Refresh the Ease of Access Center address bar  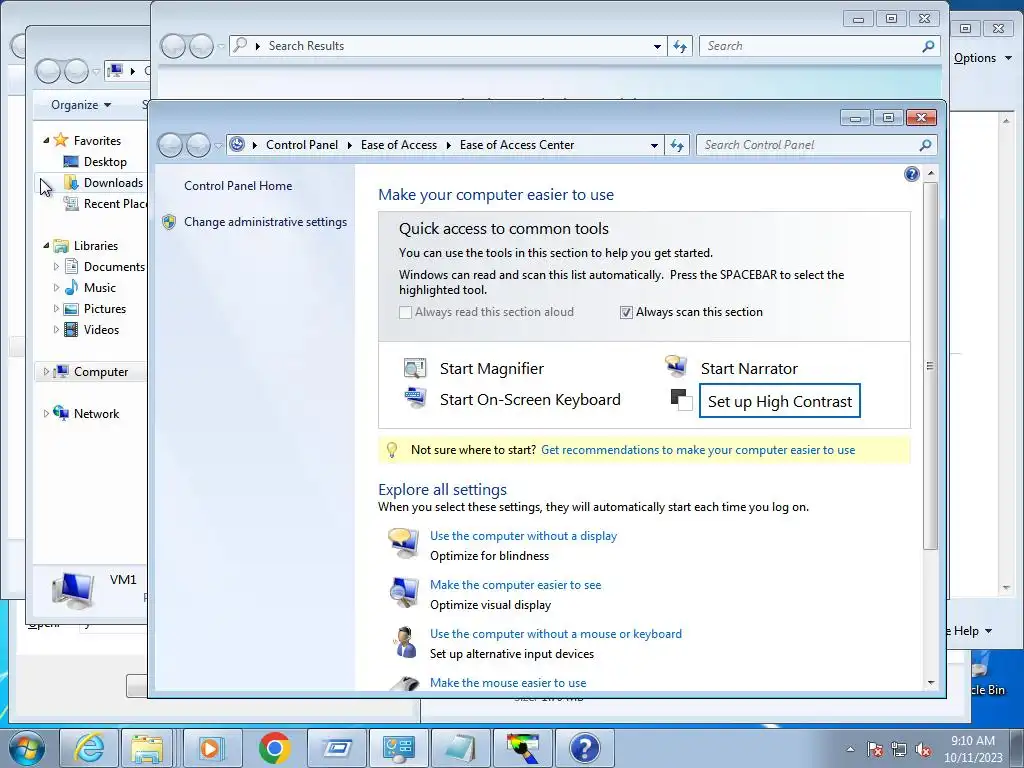(677, 145)
